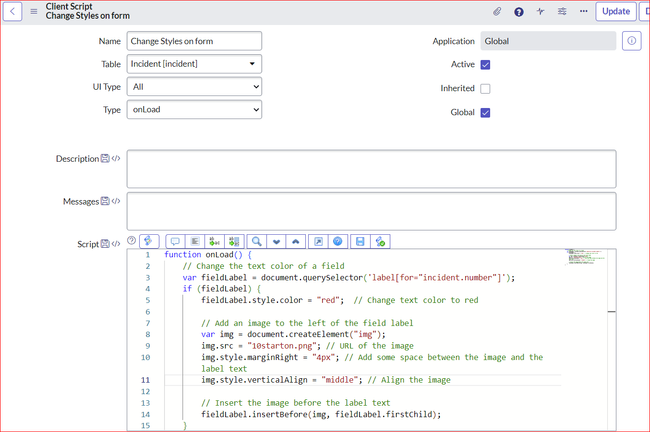Open the activity stream icon
The image size is (650, 432).
540,11
